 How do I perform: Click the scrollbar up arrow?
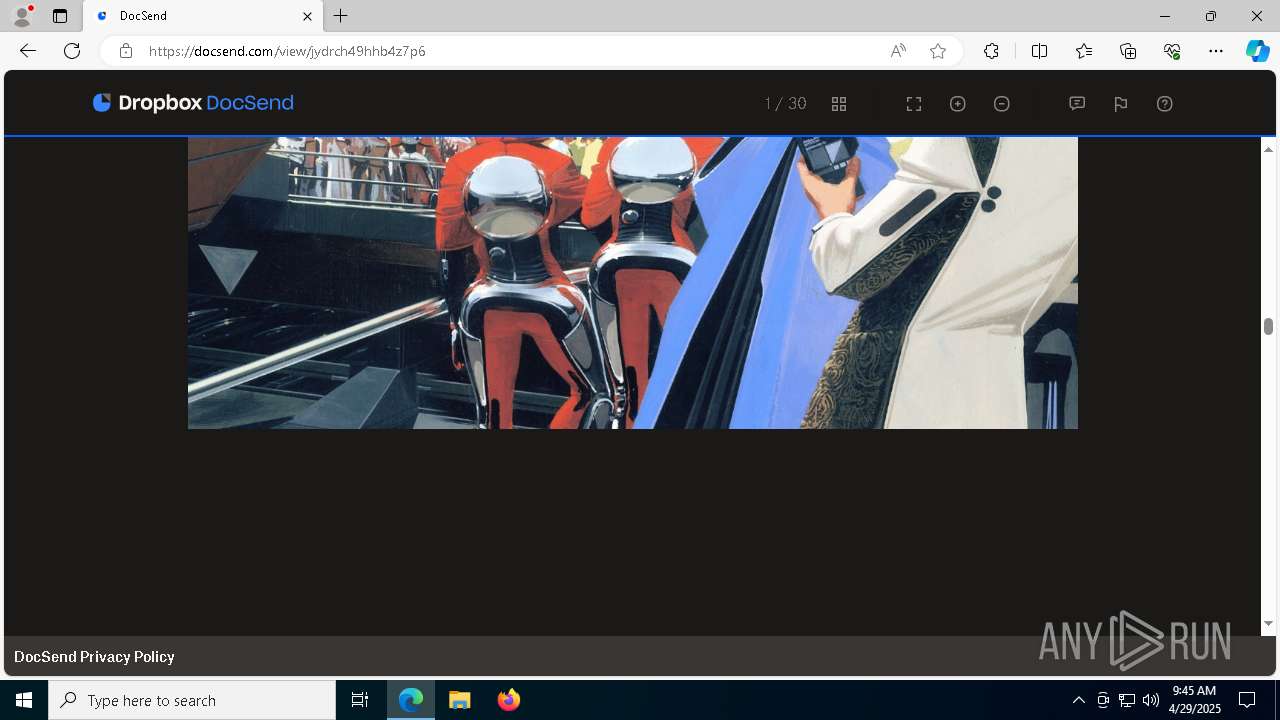pos(1268,149)
